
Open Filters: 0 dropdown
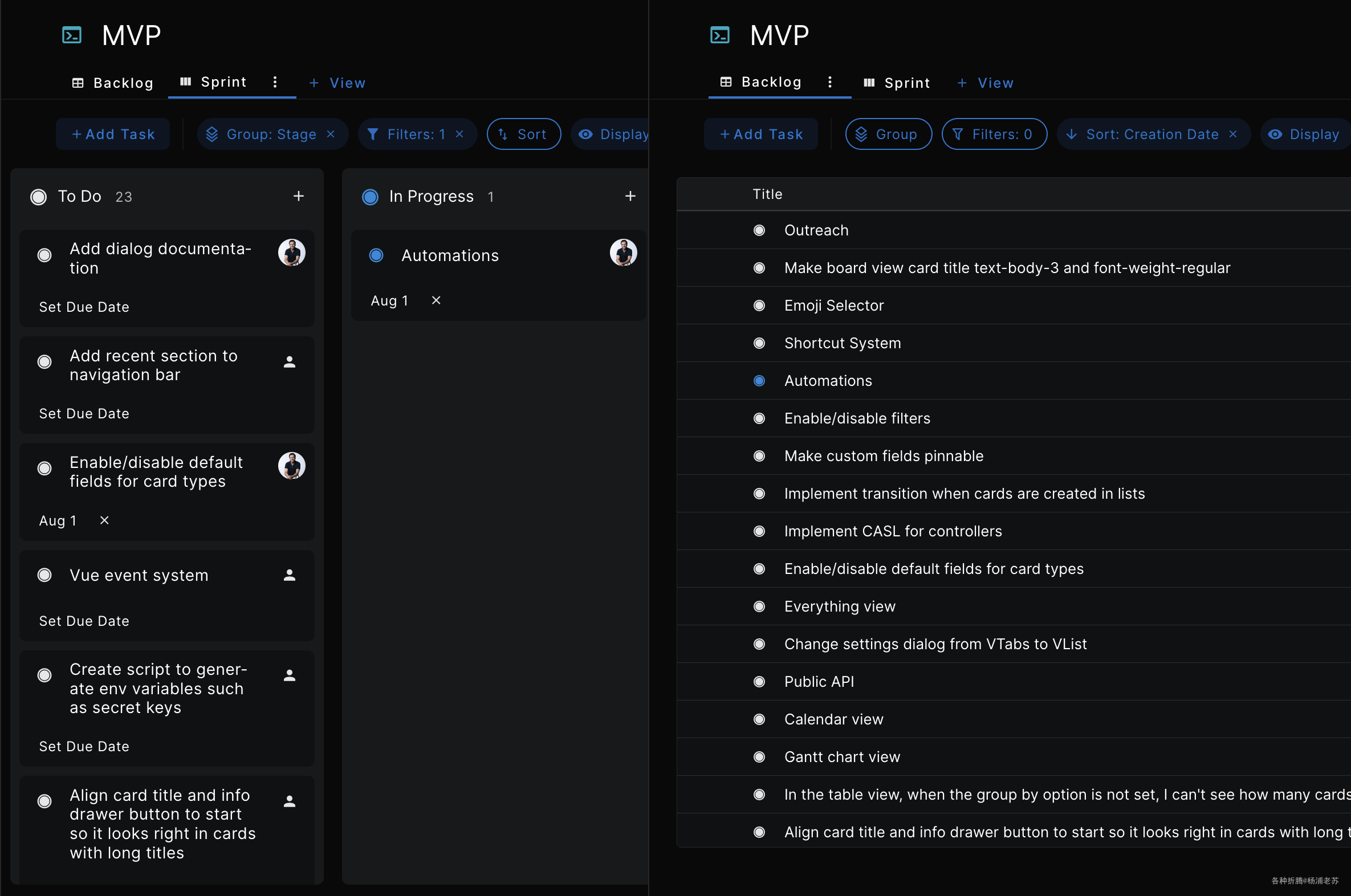994,135
